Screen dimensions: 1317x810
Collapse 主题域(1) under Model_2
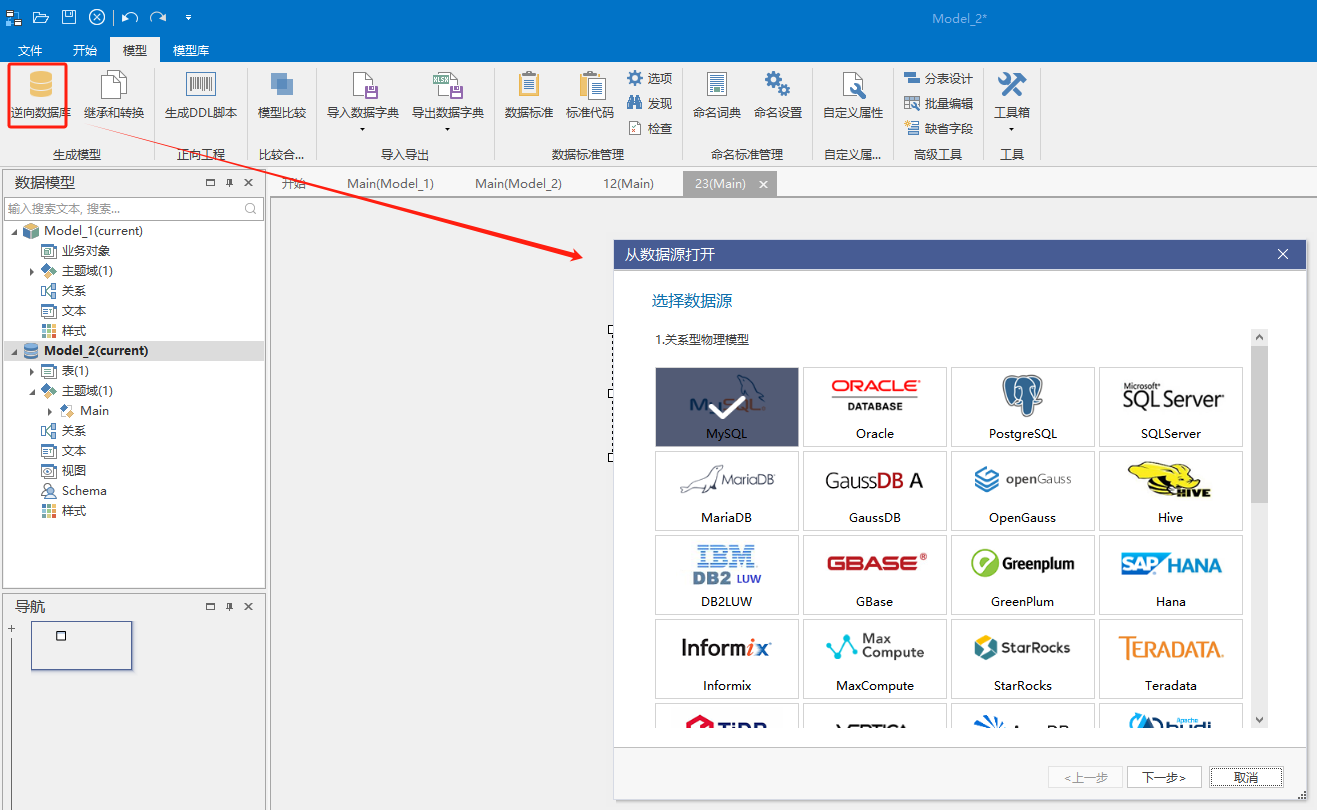[x=32, y=391]
